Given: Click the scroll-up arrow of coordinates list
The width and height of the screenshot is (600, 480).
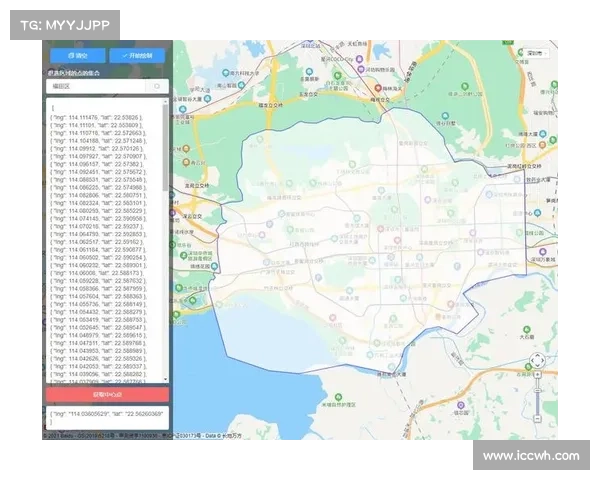Looking at the screenshot, I should 166,102.
